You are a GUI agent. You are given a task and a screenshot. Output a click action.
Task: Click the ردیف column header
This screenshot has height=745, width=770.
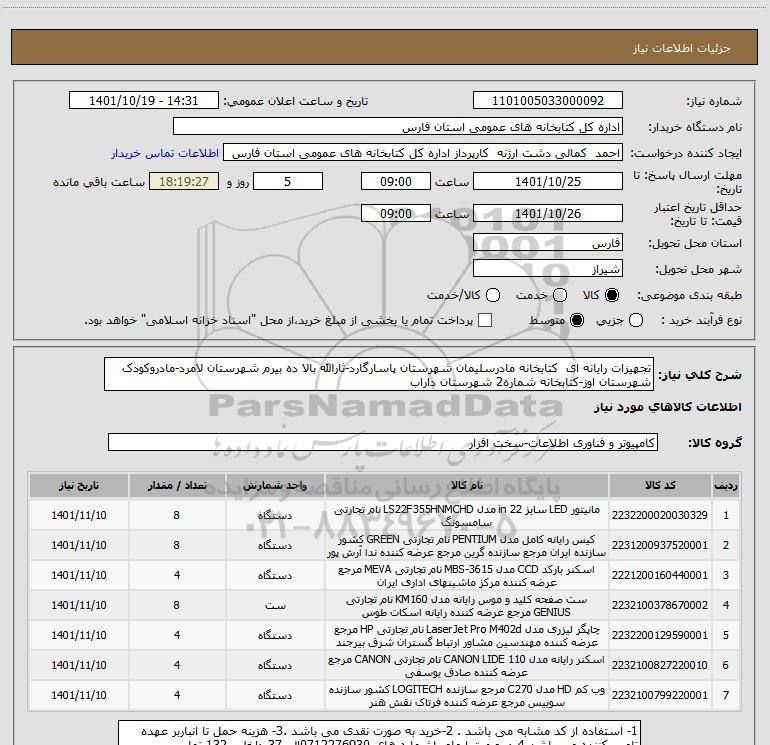[x=726, y=485]
